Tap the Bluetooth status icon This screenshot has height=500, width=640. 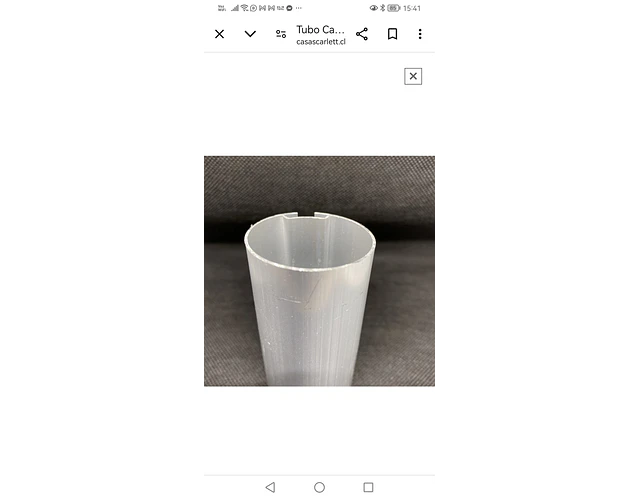[382, 8]
